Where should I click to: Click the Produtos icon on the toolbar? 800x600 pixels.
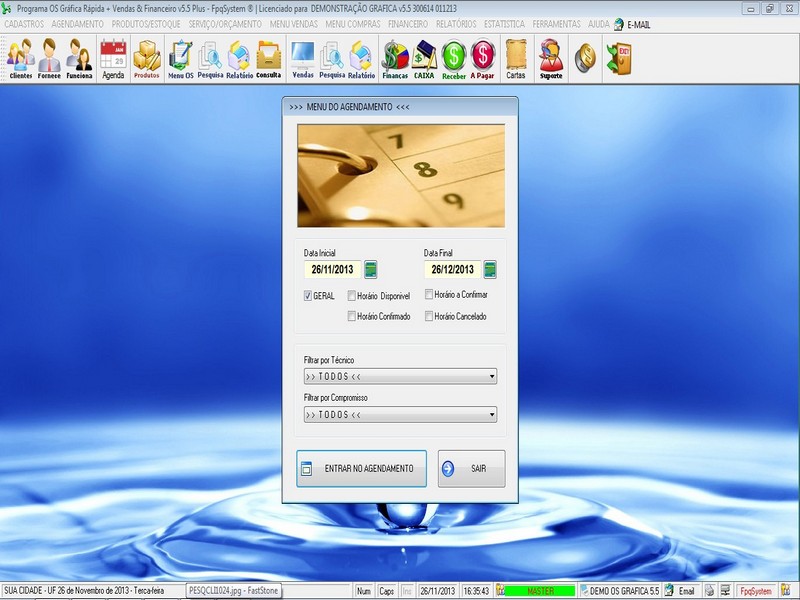[x=145, y=58]
